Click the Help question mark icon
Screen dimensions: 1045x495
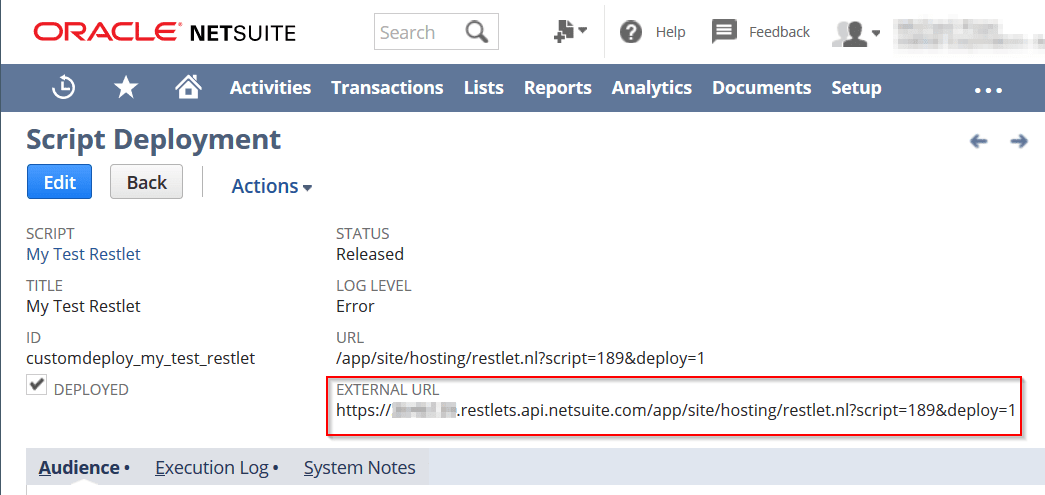(x=630, y=31)
